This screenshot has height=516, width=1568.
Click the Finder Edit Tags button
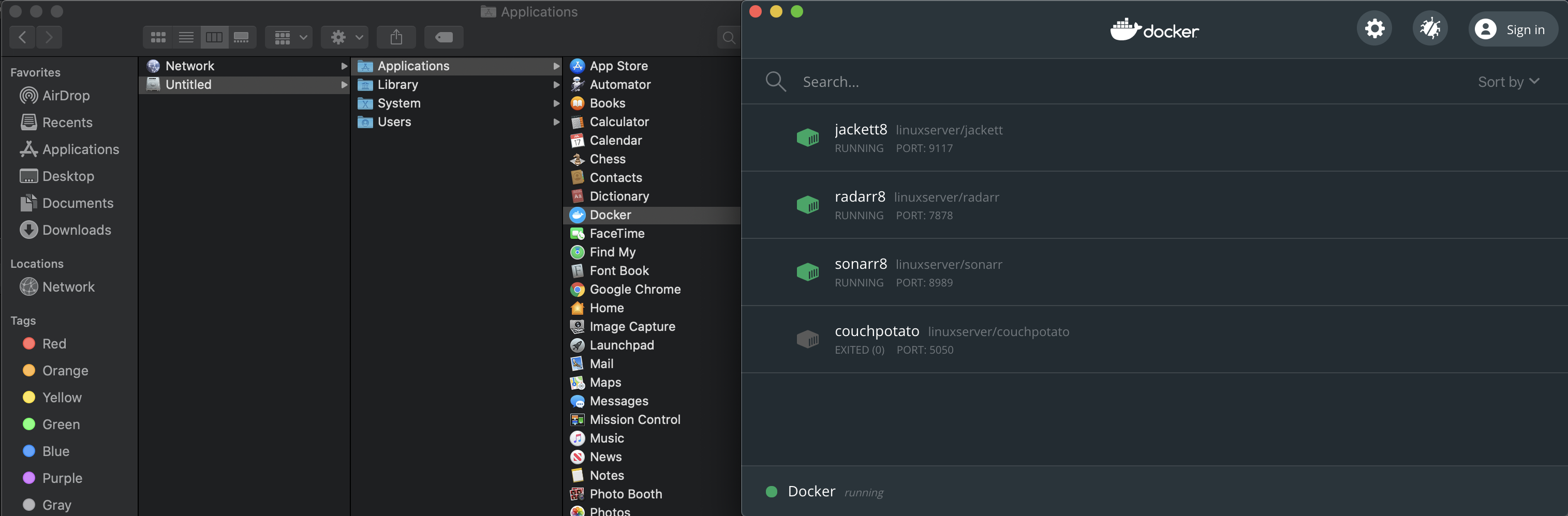[x=443, y=37]
